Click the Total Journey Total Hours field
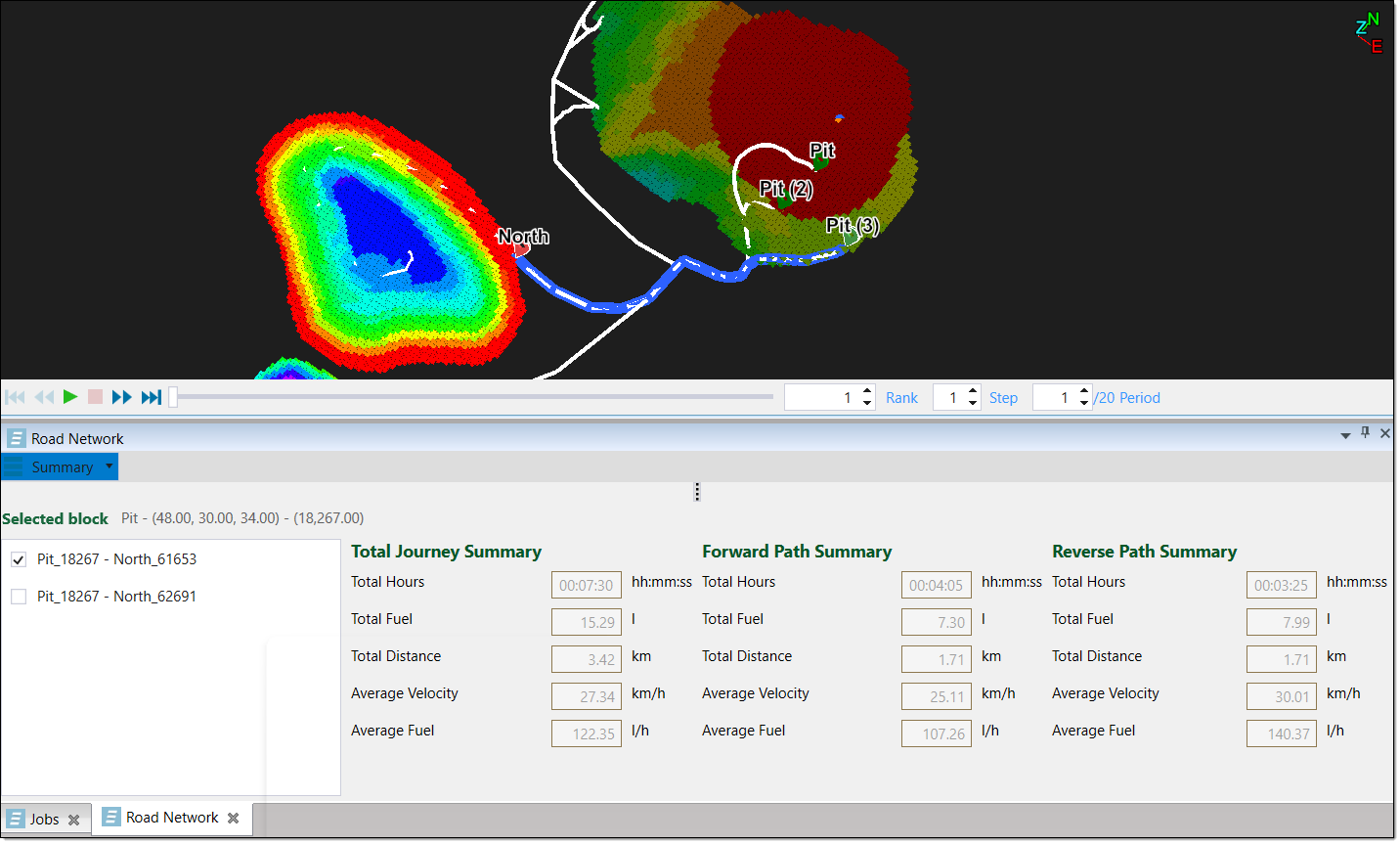The image size is (1400, 844). tap(586, 585)
